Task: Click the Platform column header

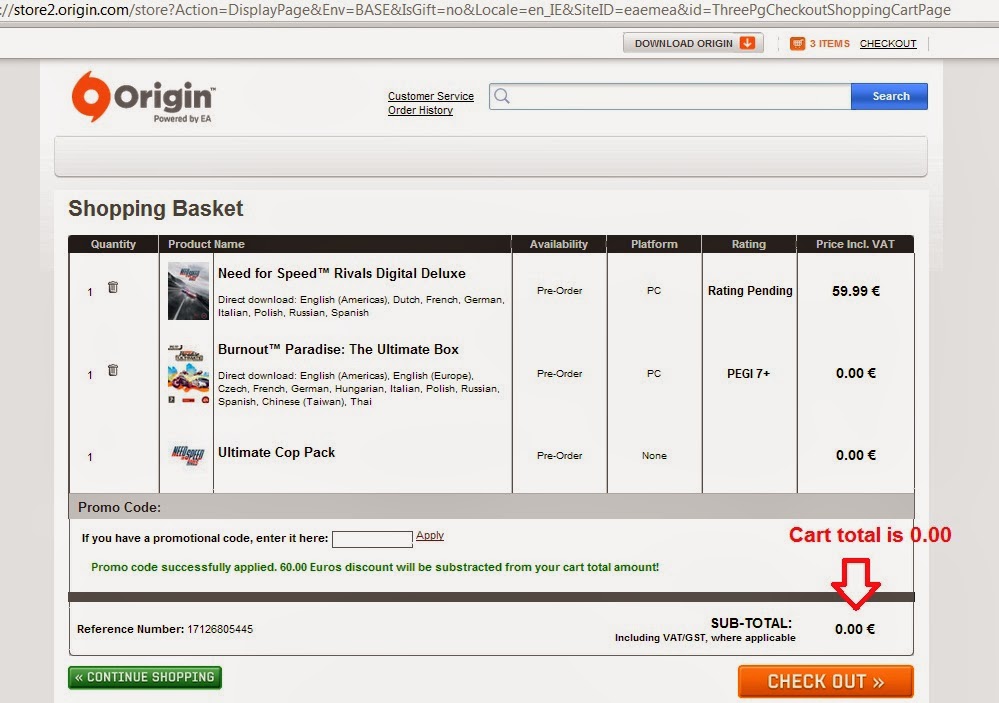Action: (654, 244)
